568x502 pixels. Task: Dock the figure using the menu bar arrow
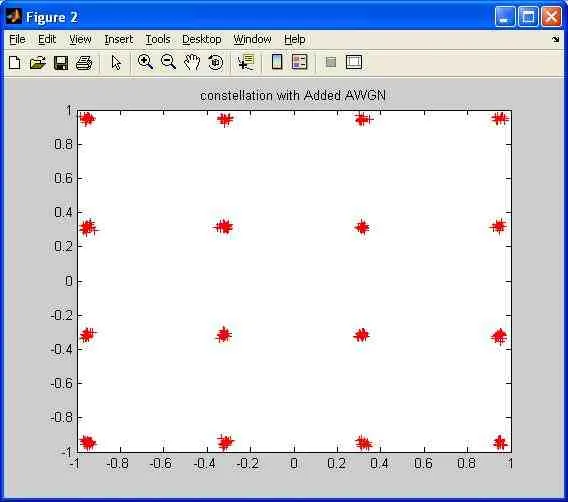point(556,39)
